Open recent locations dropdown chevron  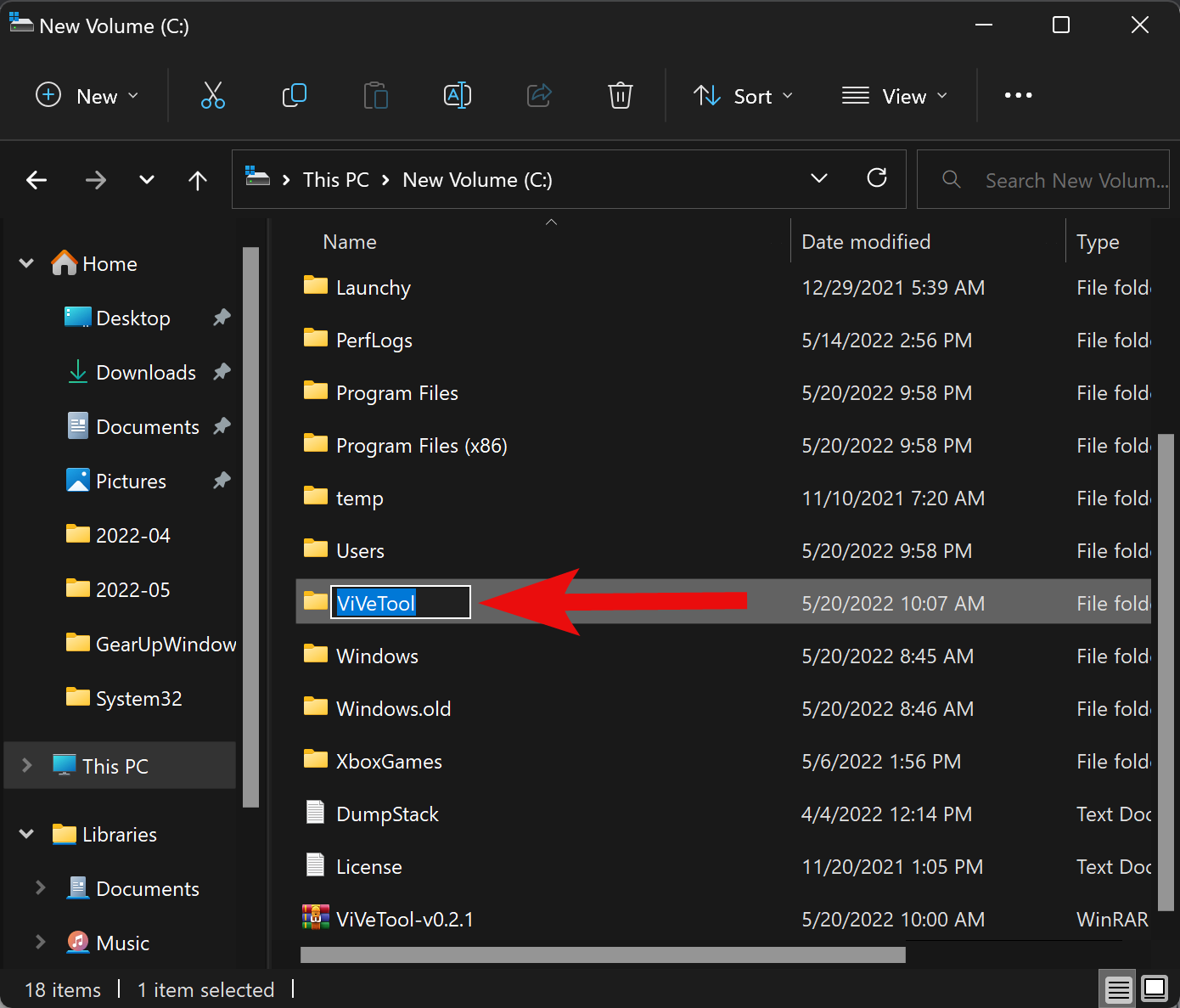147,180
